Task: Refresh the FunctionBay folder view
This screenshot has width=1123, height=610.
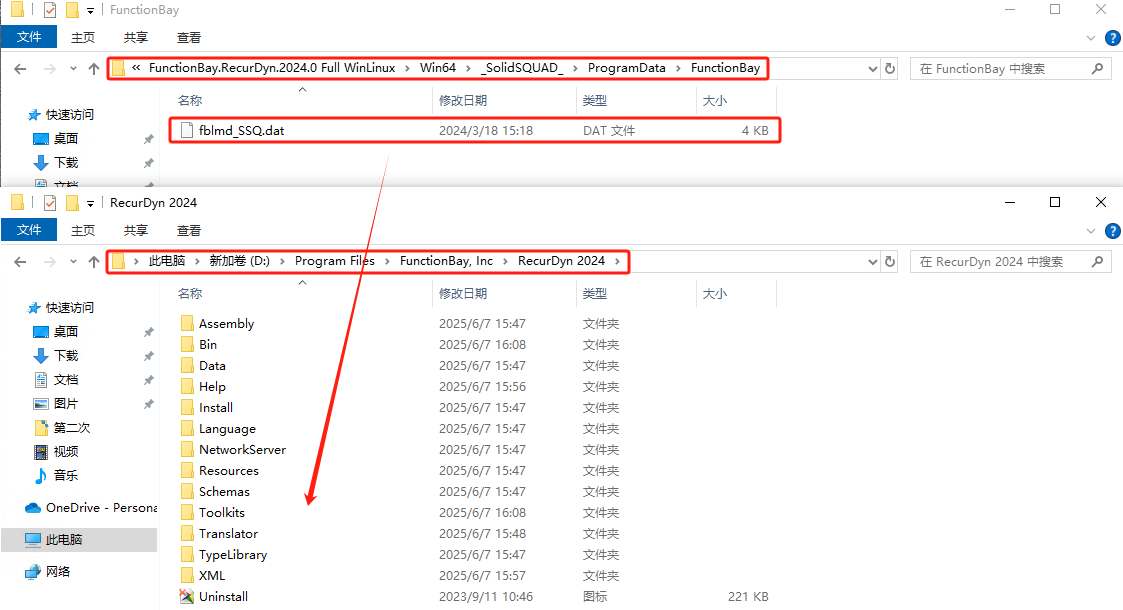Action: 890,69
